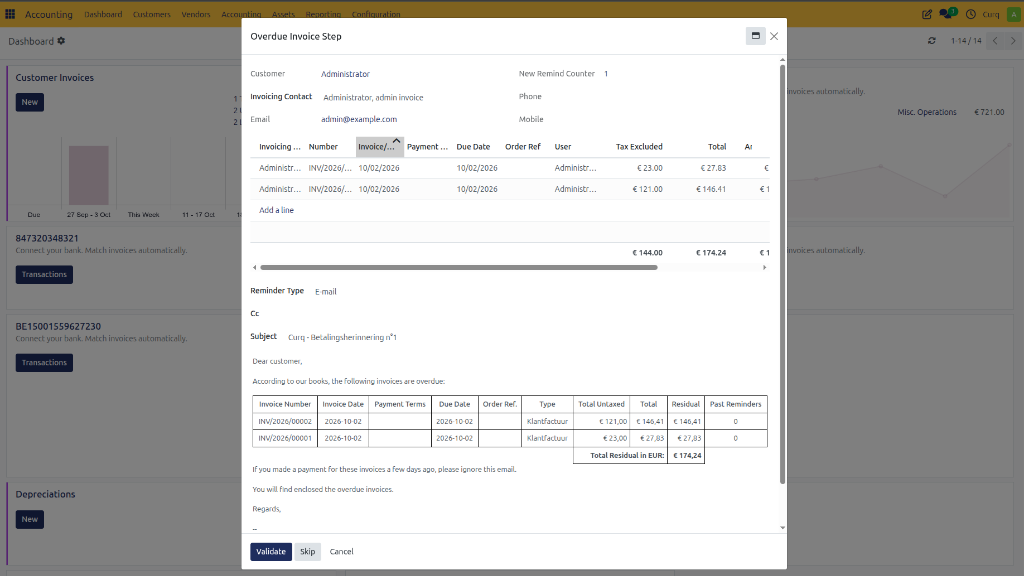The height and width of the screenshot is (576, 1024).
Task: Click Transactions under account 847320348321
Action: tap(44, 274)
